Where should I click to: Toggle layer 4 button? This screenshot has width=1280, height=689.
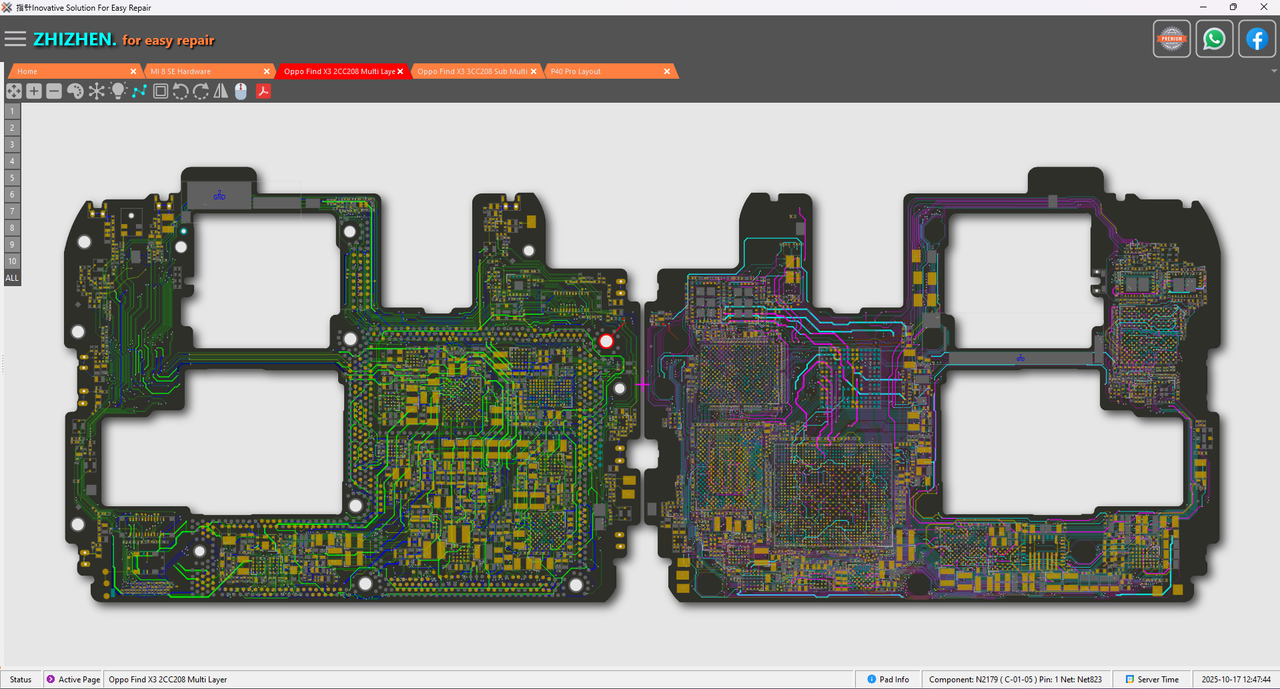(12, 161)
